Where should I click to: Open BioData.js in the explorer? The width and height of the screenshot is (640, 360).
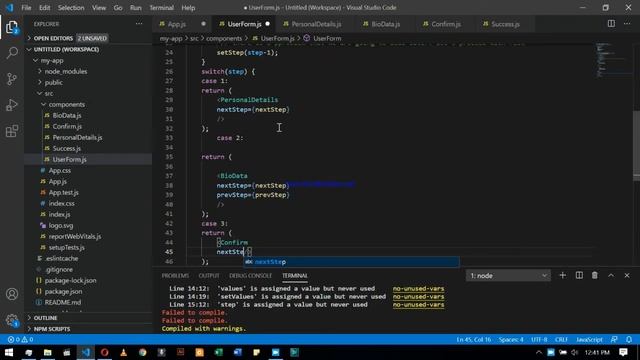point(67,115)
